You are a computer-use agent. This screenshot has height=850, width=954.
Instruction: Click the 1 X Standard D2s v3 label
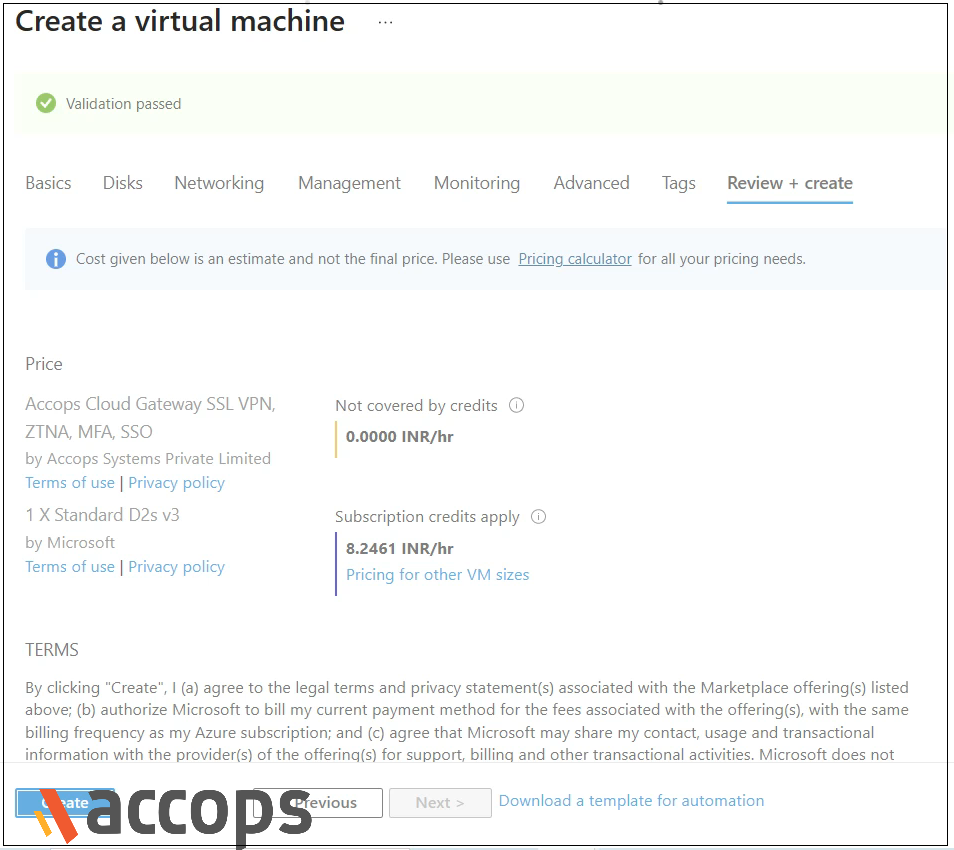[x=102, y=515]
